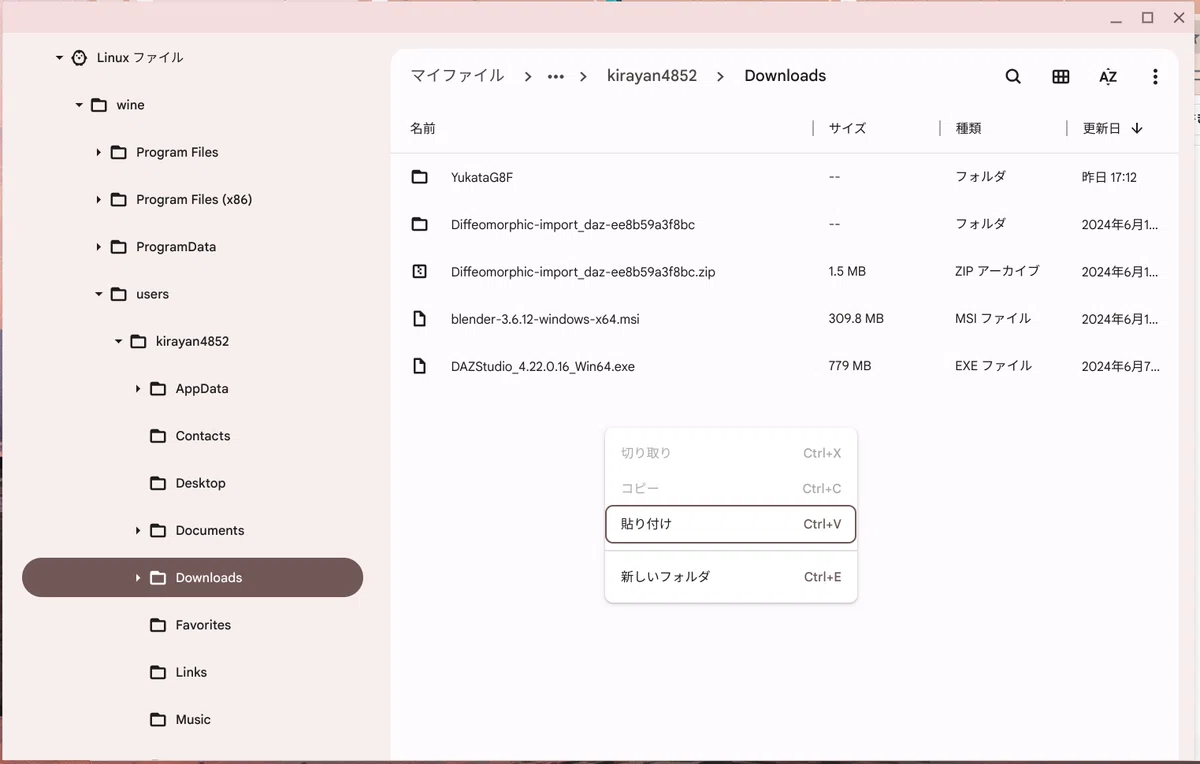Open the AZ sort options
1200x764 pixels.
pos(1108,76)
